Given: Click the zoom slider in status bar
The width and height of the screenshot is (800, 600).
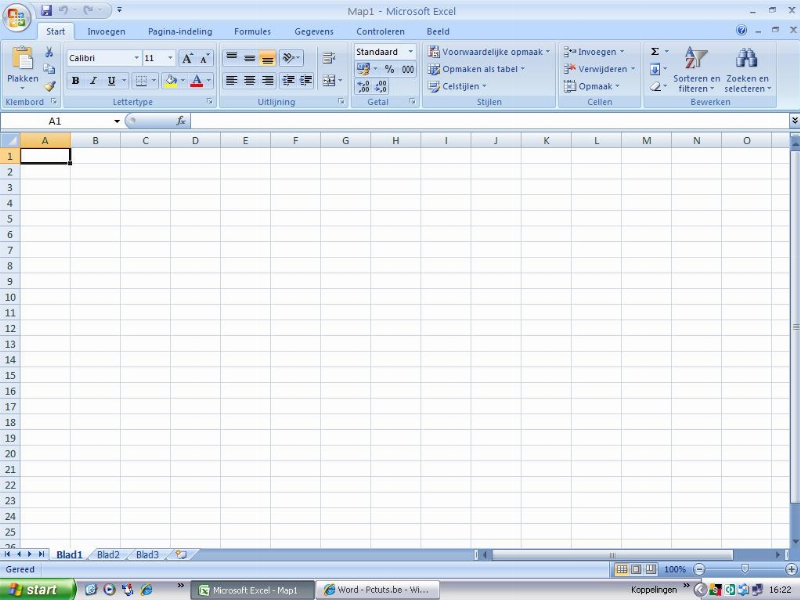Looking at the screenshot, I should (x=743, y=569).
